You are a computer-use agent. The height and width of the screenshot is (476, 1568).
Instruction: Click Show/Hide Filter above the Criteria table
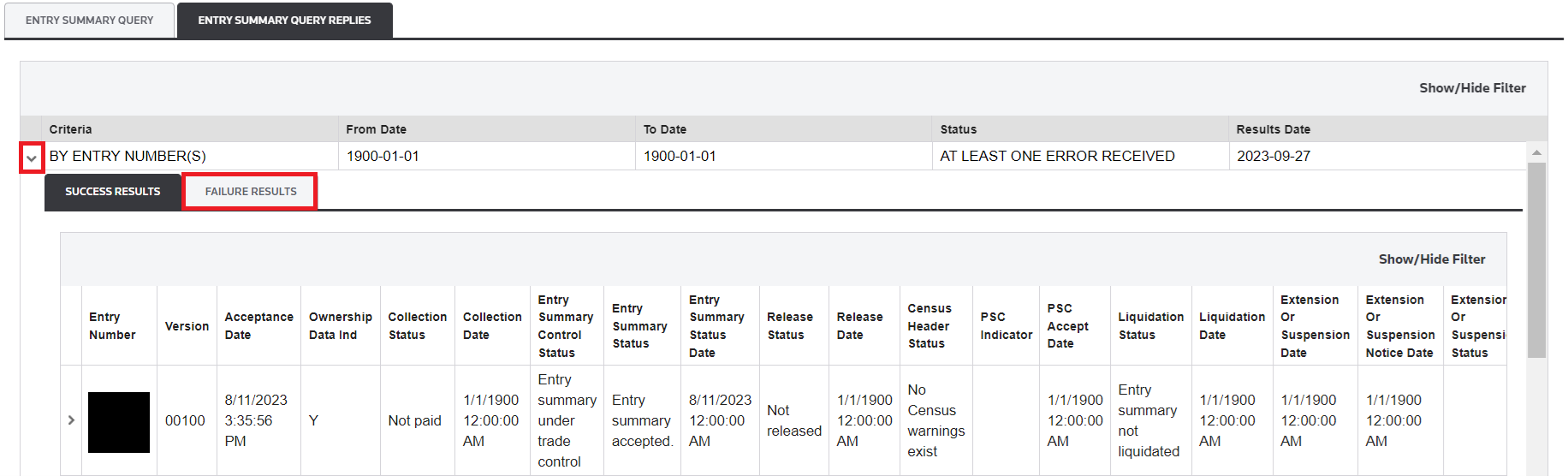point(1472,88)
